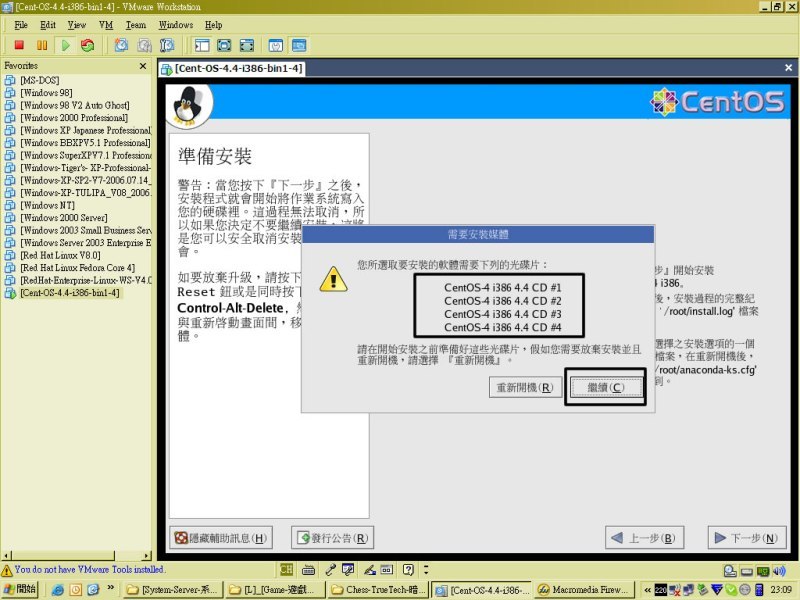Select the Cent-OS-4.4-i386-bin1-4 VM tab
This screenshot has height=600, width=800.
tap(233, 68)
